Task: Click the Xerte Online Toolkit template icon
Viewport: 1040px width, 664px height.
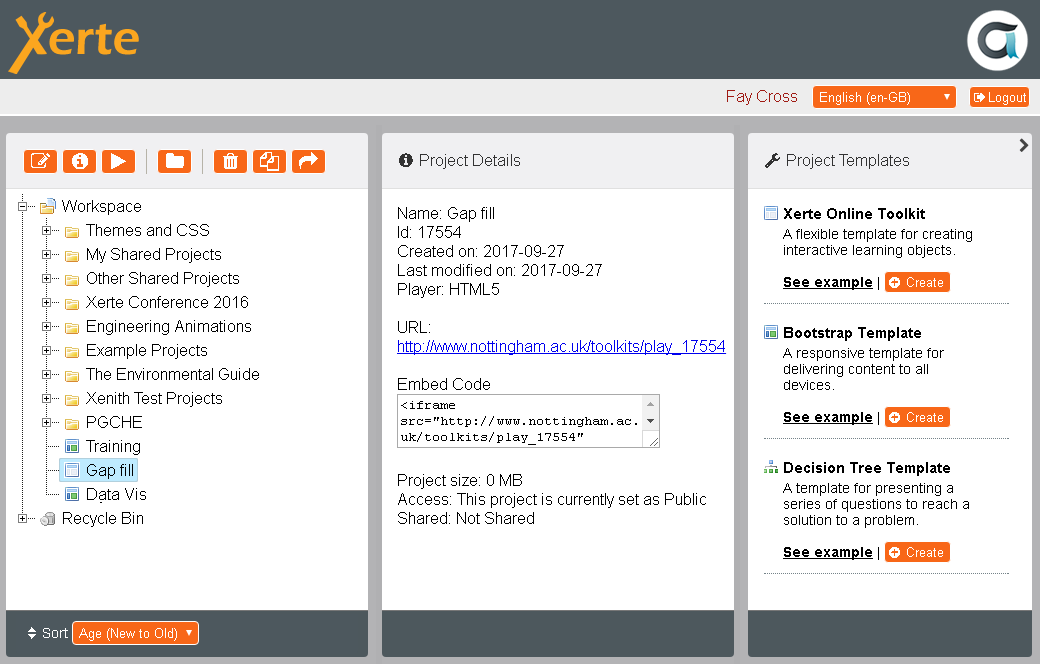Action: [771, 213]
